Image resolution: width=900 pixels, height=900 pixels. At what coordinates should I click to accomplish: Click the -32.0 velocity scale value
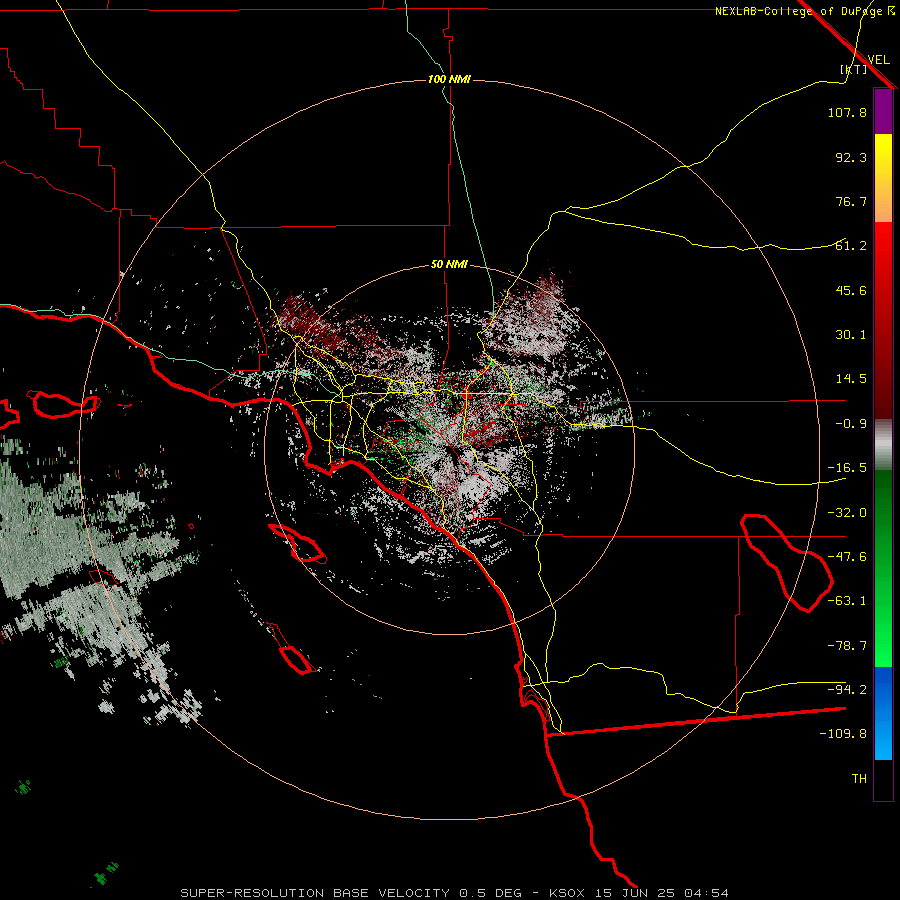pos(847,513)
